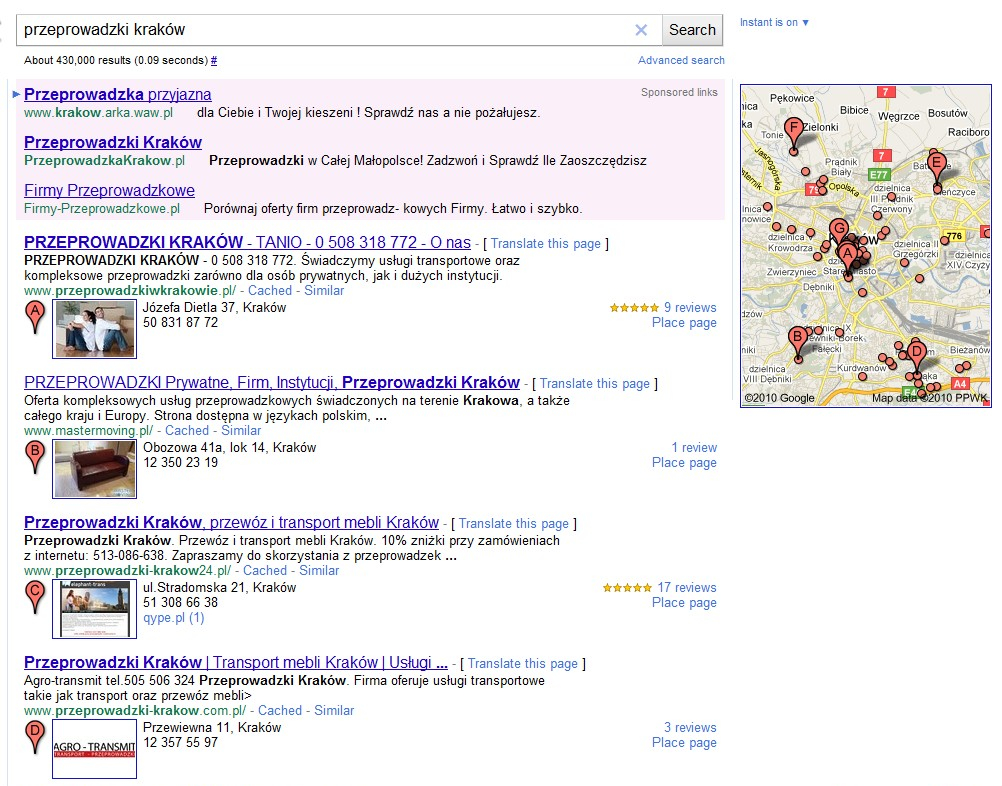Click the red D marker beside the Przewiewna listing
This screenshot has width=1002, height=786.
pyautogui.click(x=35, y=737)
